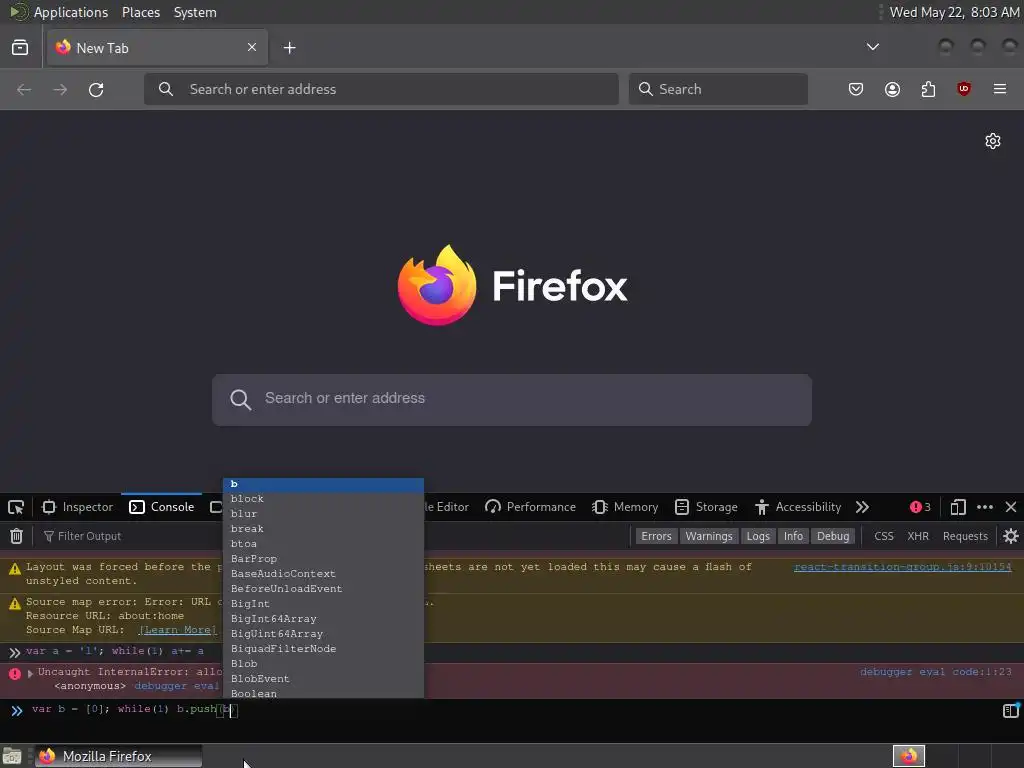Toggle the Requests filter
The image size is (1024, 768).
pos(965,536)
